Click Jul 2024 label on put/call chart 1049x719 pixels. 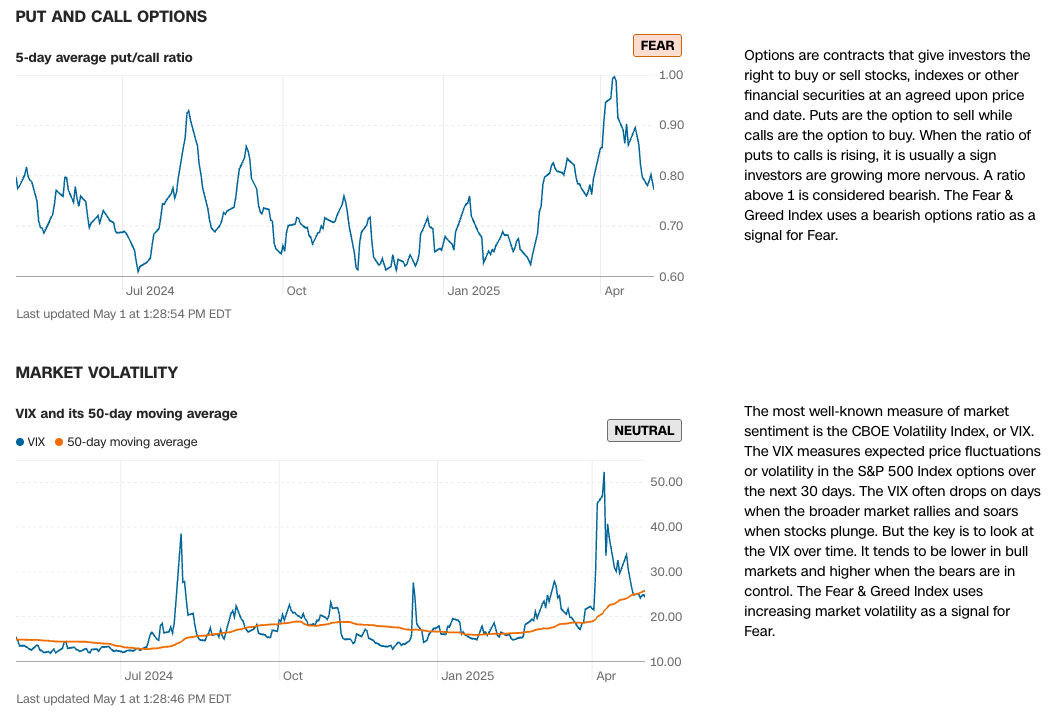click(150, 291)
